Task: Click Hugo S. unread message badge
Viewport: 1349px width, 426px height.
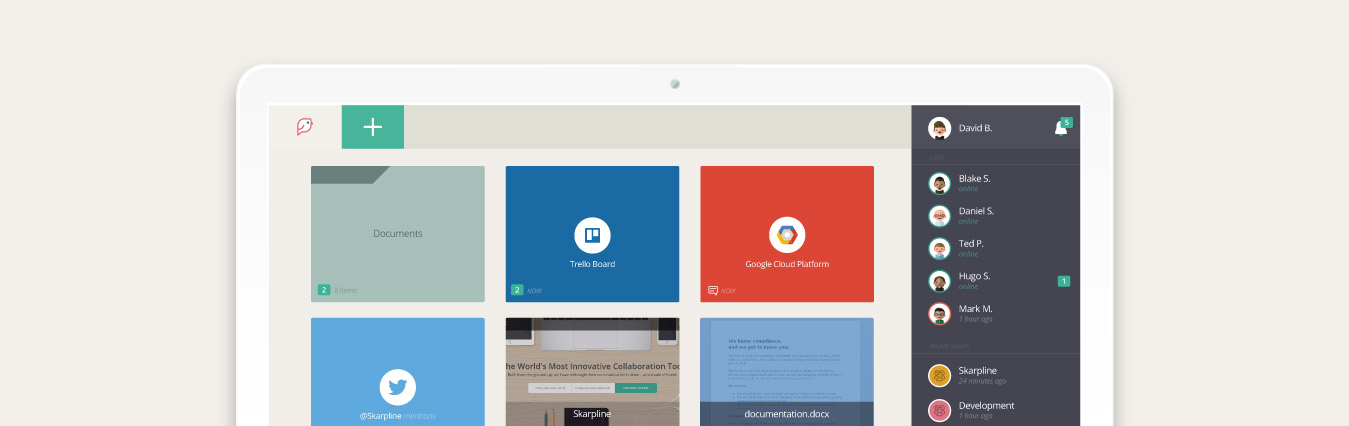Action: (1064, 281)
